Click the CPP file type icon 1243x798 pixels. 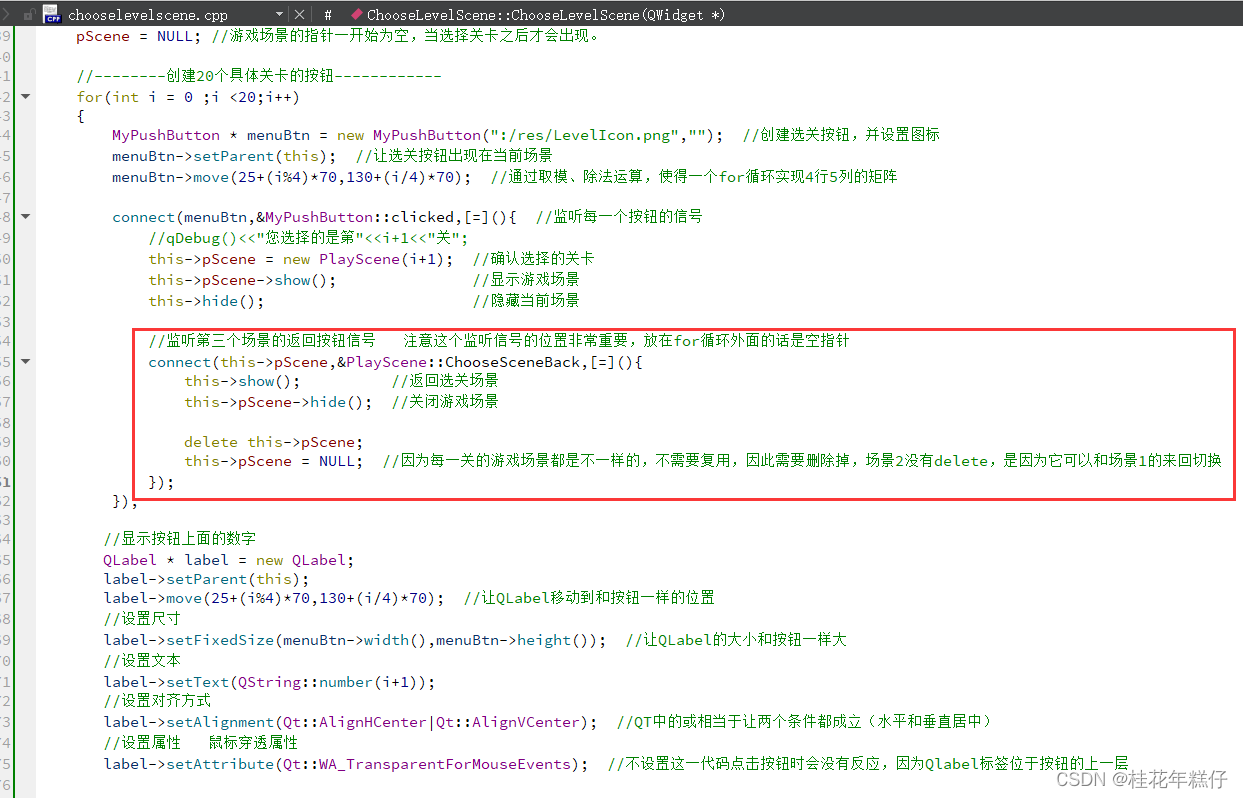[x=52, y=14]
